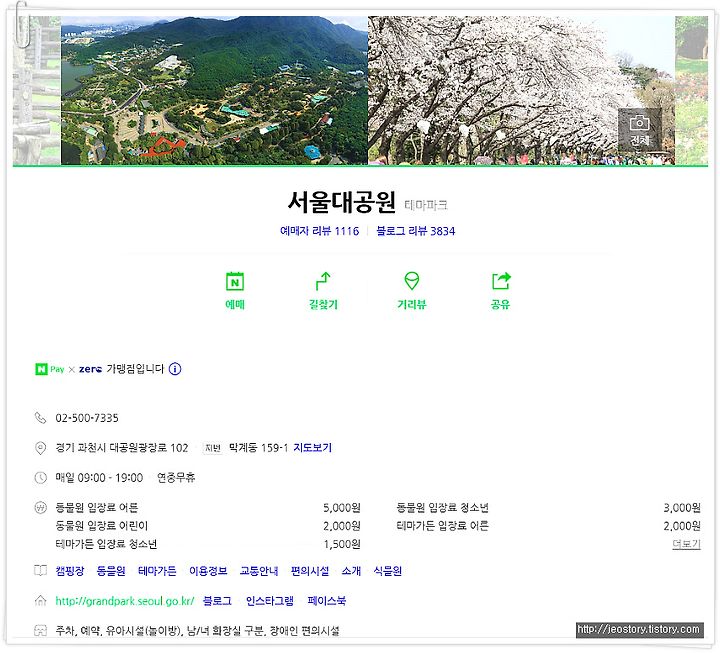Open the 동물원 menu link

[x=111, y=571]
